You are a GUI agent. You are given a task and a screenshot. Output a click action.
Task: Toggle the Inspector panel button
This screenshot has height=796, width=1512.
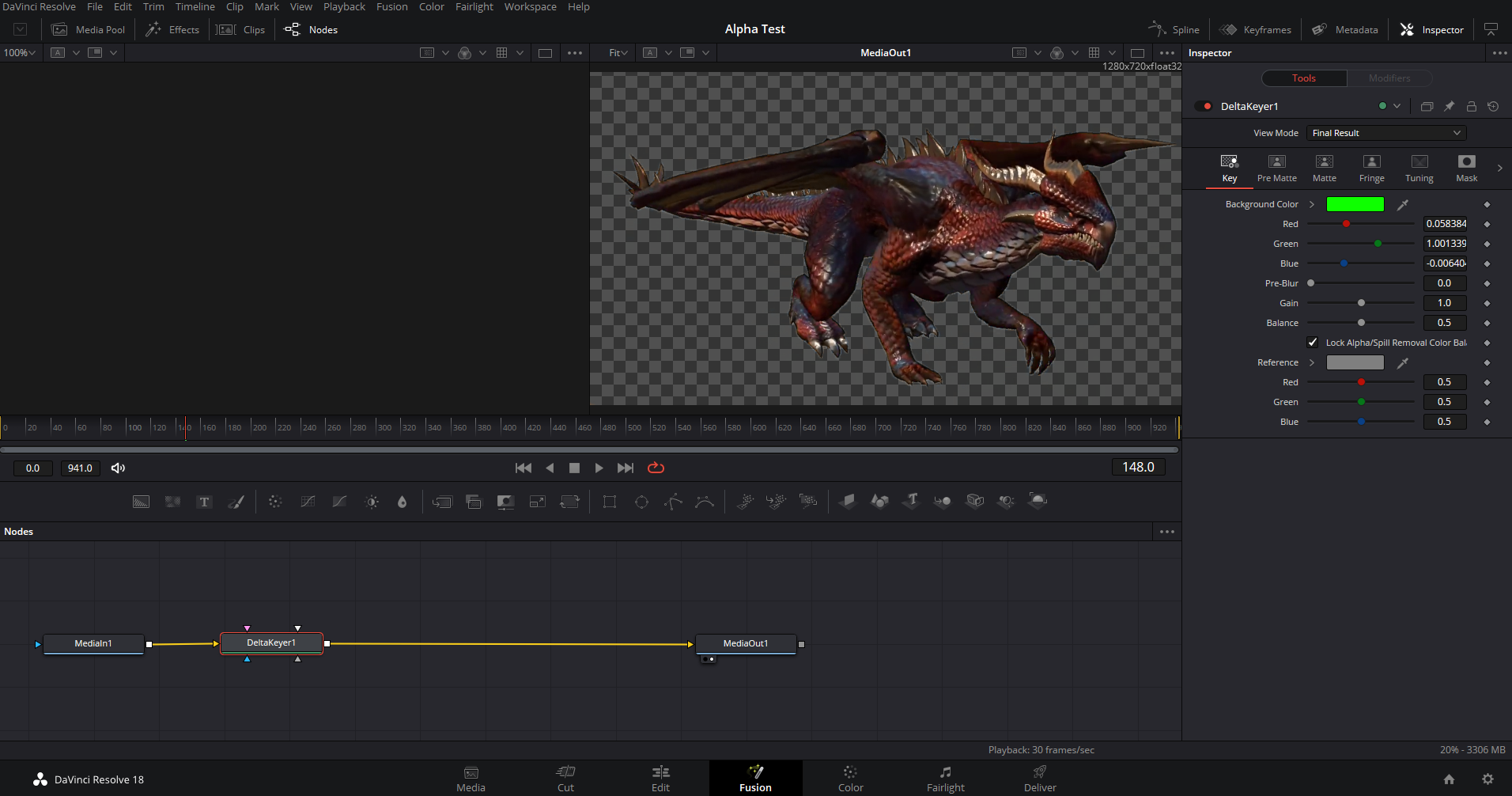click(x=1431, y=29)
